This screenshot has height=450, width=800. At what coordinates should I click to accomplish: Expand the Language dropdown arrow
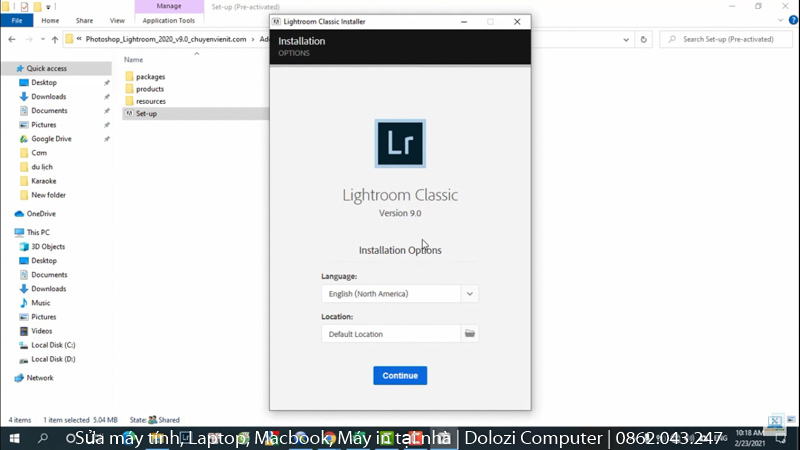pyautogui.click(x=469, y=294)
